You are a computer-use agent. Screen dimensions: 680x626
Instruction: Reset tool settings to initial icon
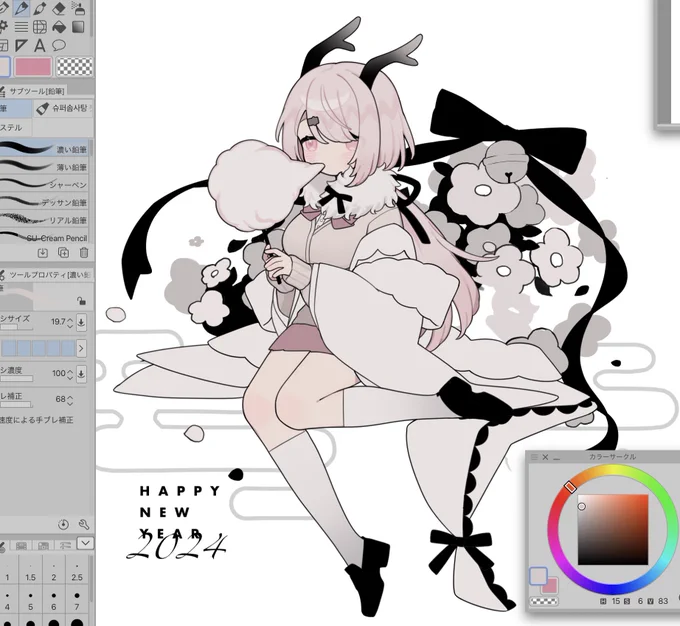coord(63,524)
